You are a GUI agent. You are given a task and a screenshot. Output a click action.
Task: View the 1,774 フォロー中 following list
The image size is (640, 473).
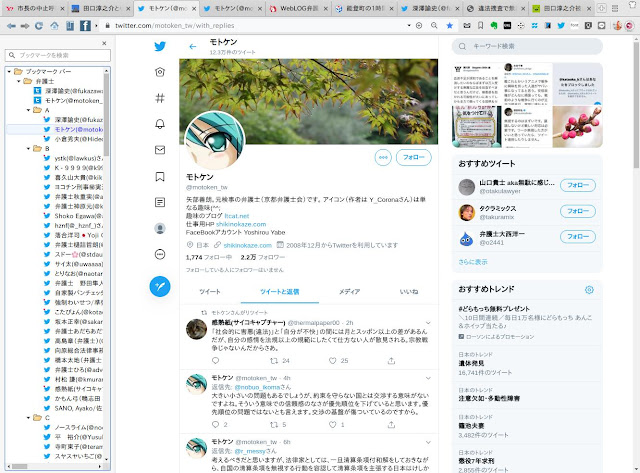(209, 257)
